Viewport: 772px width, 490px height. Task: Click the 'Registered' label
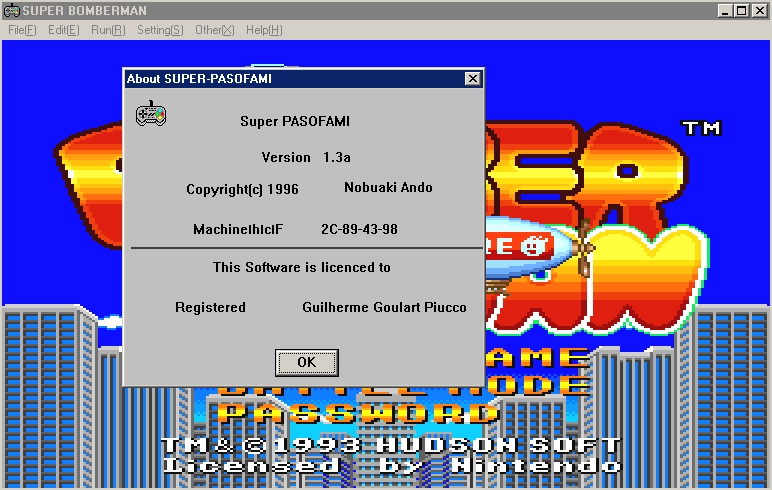210,307
